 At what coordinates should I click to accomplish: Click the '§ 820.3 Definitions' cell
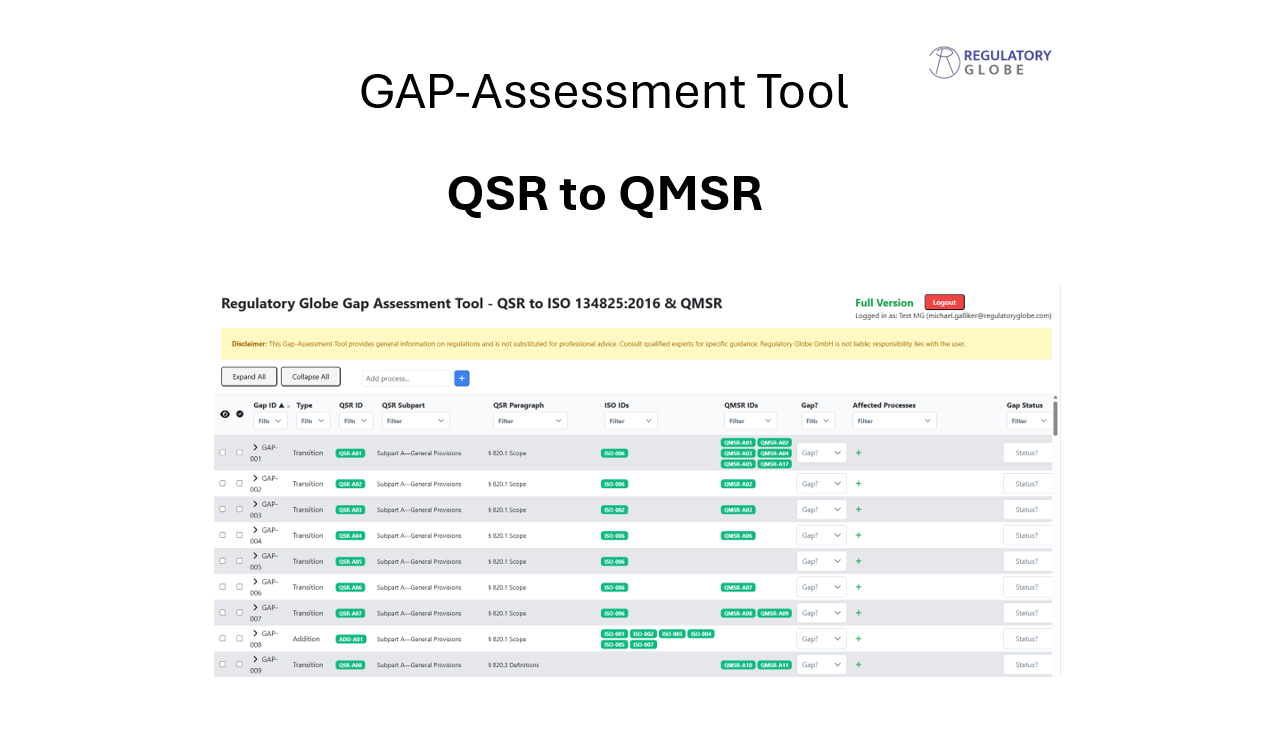tap(513, 665)
